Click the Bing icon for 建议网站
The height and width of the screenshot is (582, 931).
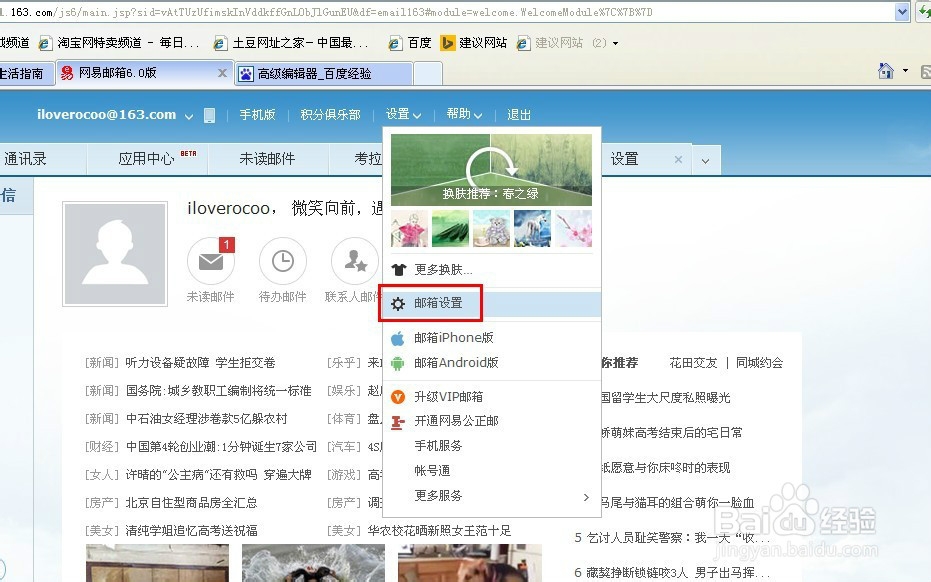click(x=447, y=43)
